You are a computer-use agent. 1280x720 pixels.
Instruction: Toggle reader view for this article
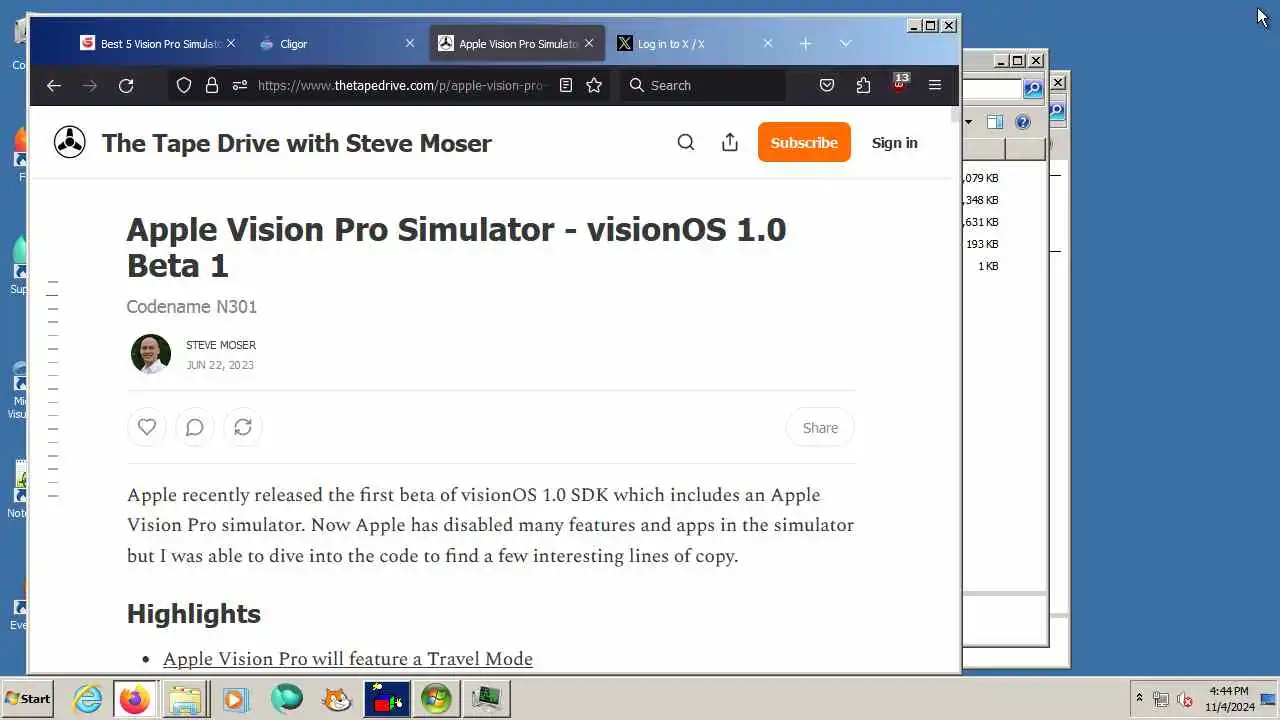click(566, 86)
